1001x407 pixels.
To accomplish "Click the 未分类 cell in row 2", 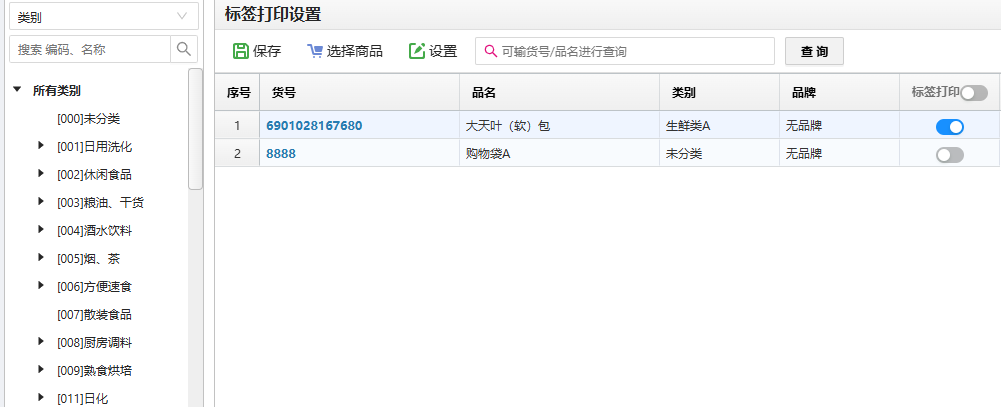I will (x=719, y=154).
